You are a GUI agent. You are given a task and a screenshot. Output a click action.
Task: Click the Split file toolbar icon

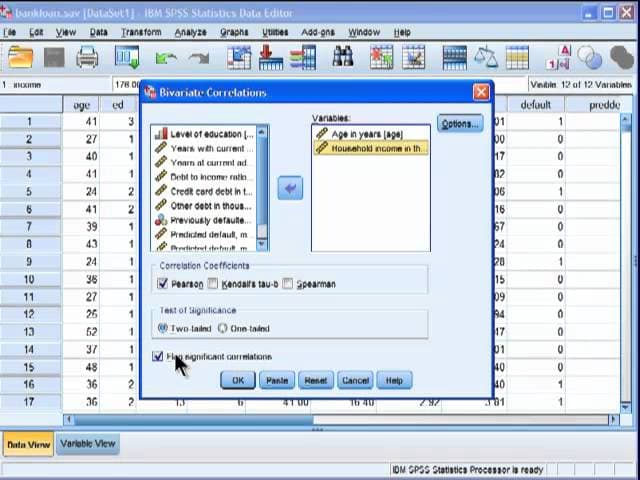coord(454,58)
